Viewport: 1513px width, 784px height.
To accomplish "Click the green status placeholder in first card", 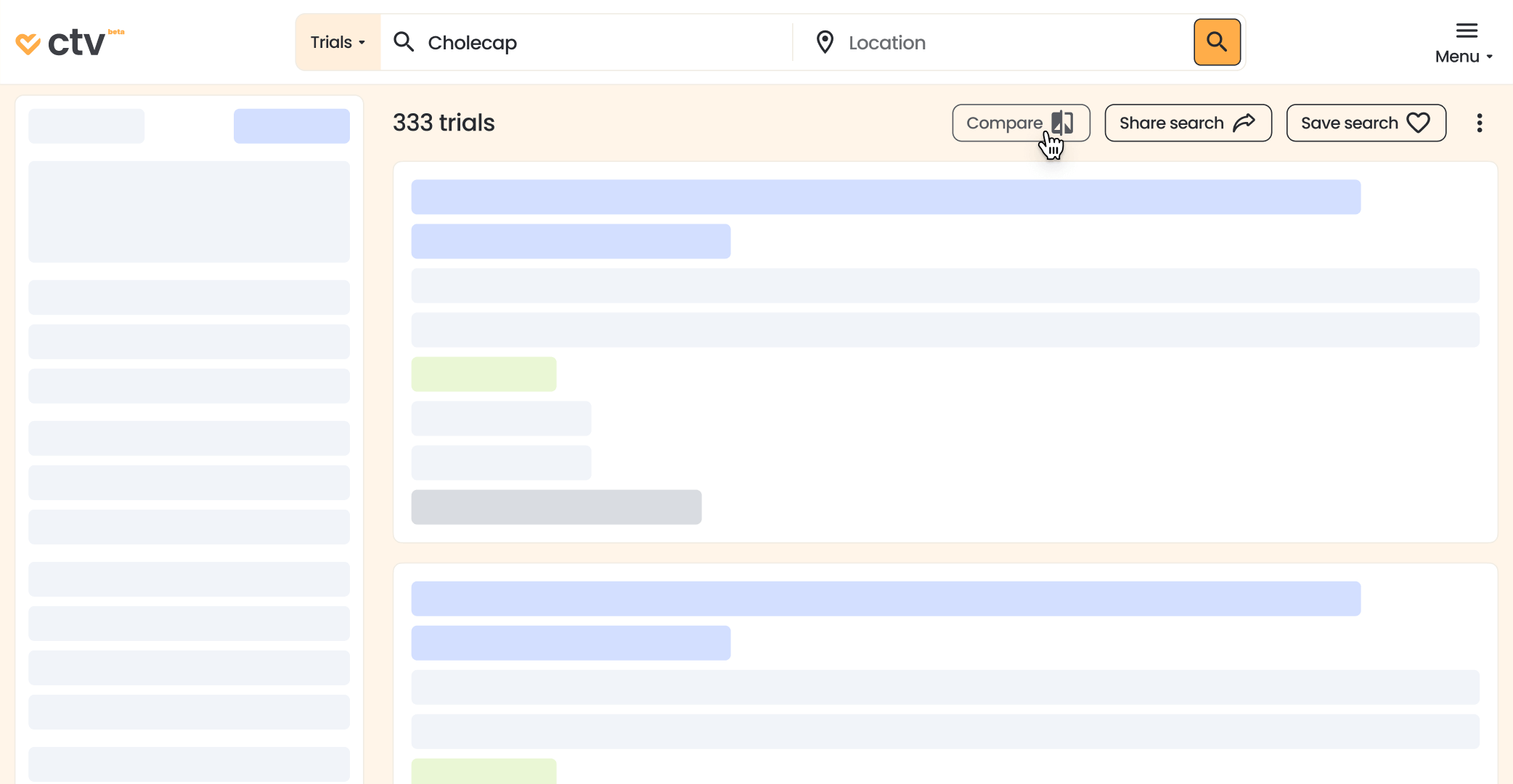I will click(484, 374).
